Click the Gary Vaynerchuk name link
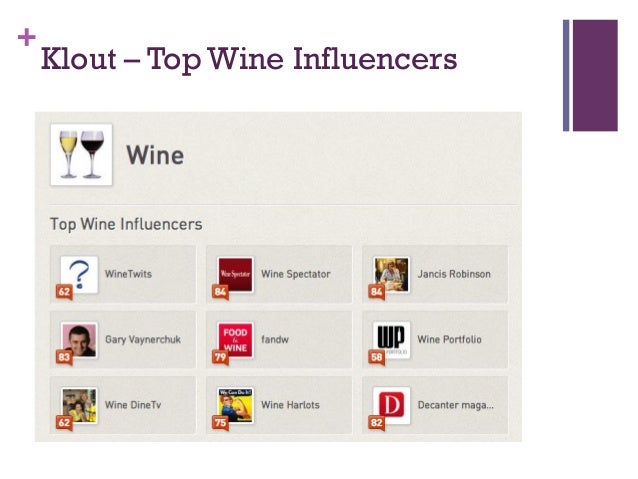638x479 pixels. [143, 340]
